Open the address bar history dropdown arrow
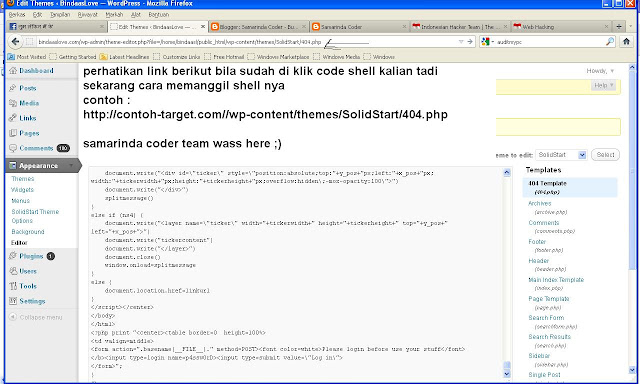 [461, 42]
